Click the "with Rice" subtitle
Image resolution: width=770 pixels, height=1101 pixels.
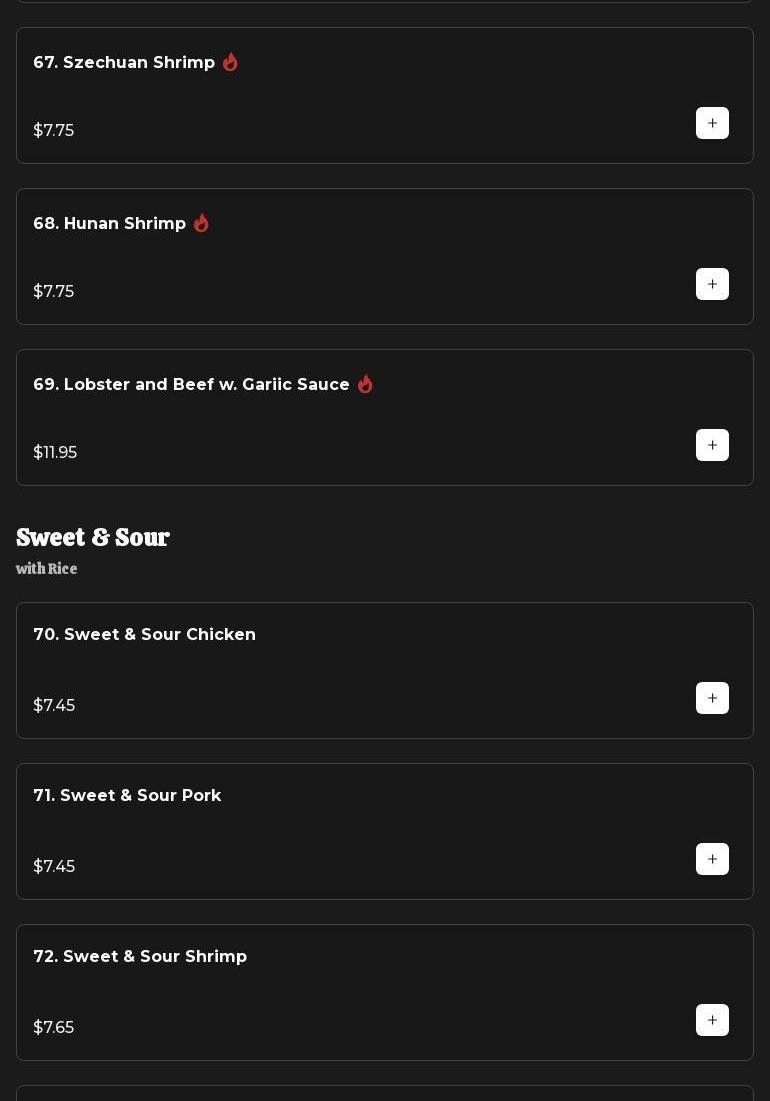(x=46, y=569)
